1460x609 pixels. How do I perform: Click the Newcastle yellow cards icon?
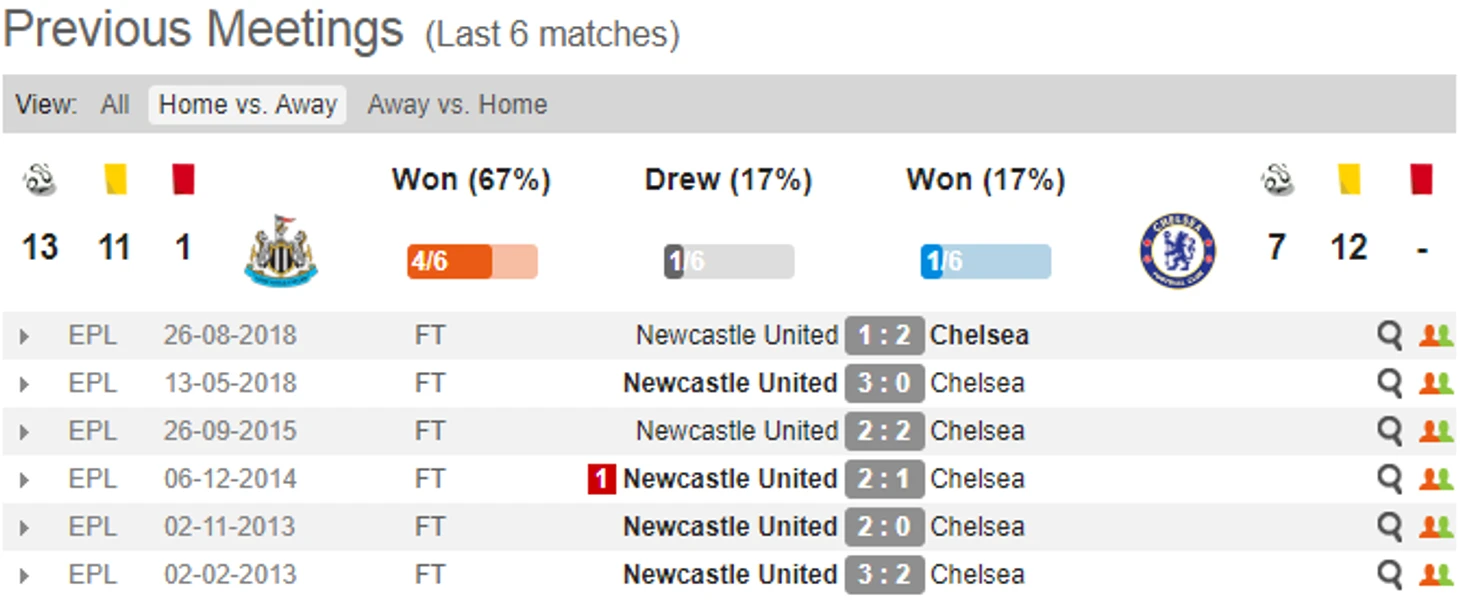click(x=115, y=180)
